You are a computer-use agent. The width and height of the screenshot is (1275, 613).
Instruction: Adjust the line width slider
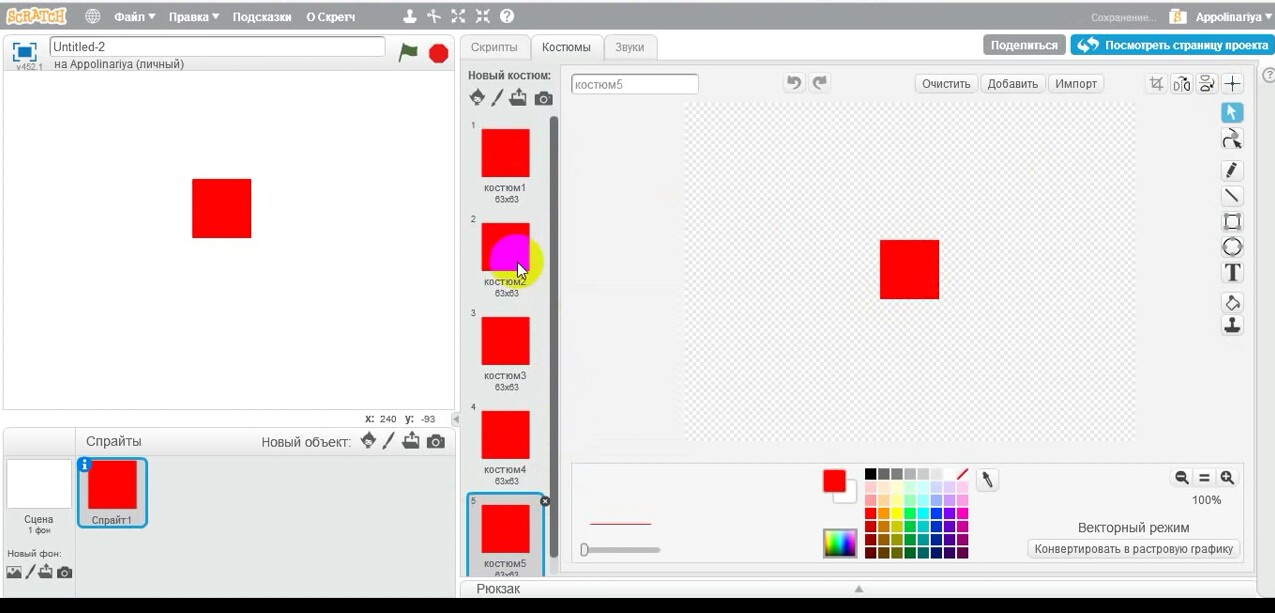pyautogui.click(x=620, y=549)
